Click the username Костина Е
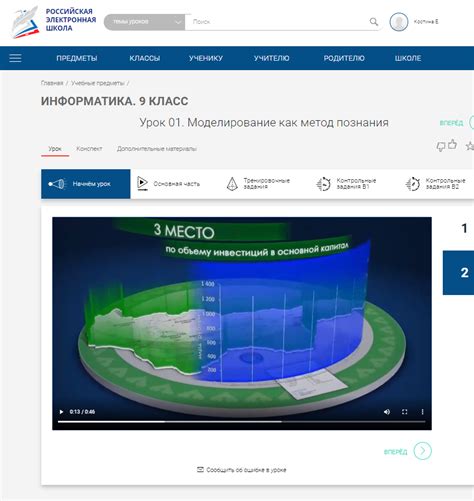The image size is (474, 501). tap(426, 22)
